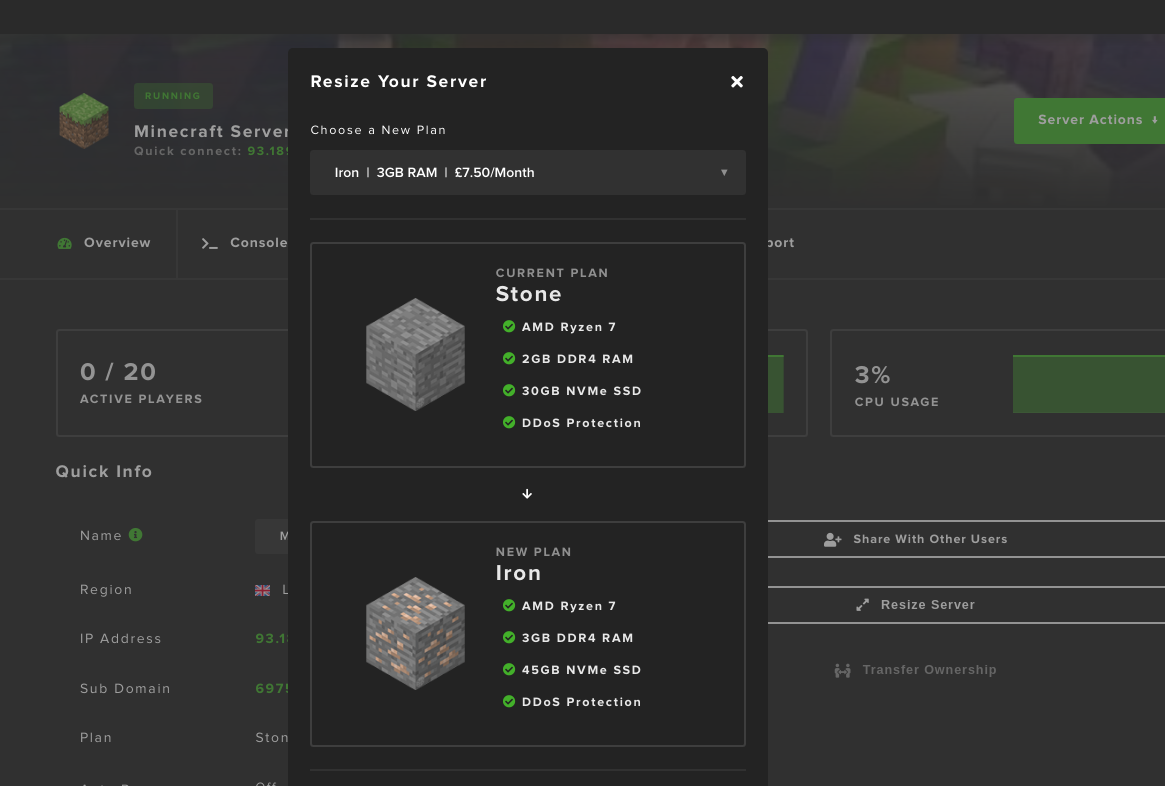
Task: Click Share With Other Users button
Action: [966, 539]
